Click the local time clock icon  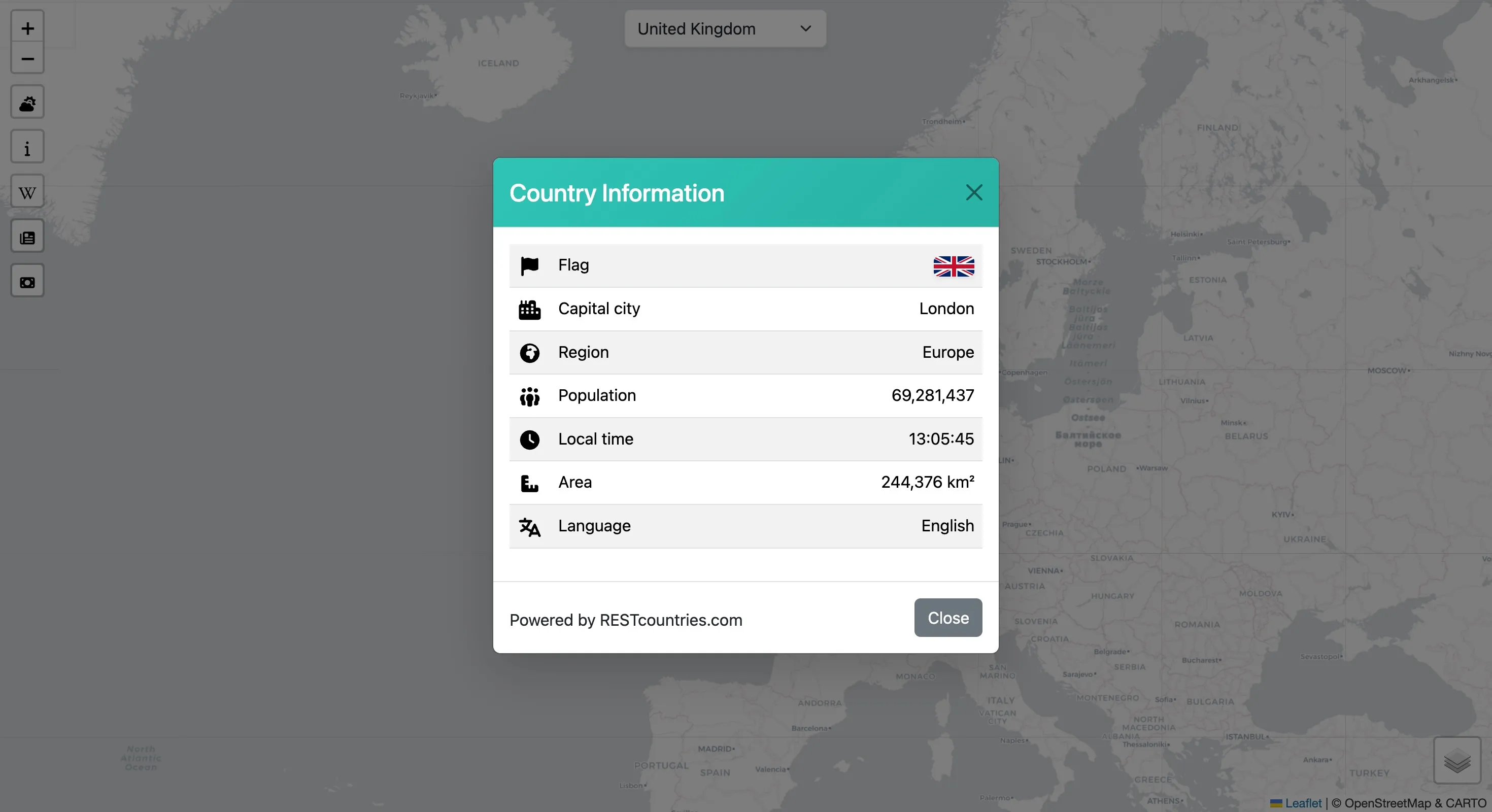[529, 439]
